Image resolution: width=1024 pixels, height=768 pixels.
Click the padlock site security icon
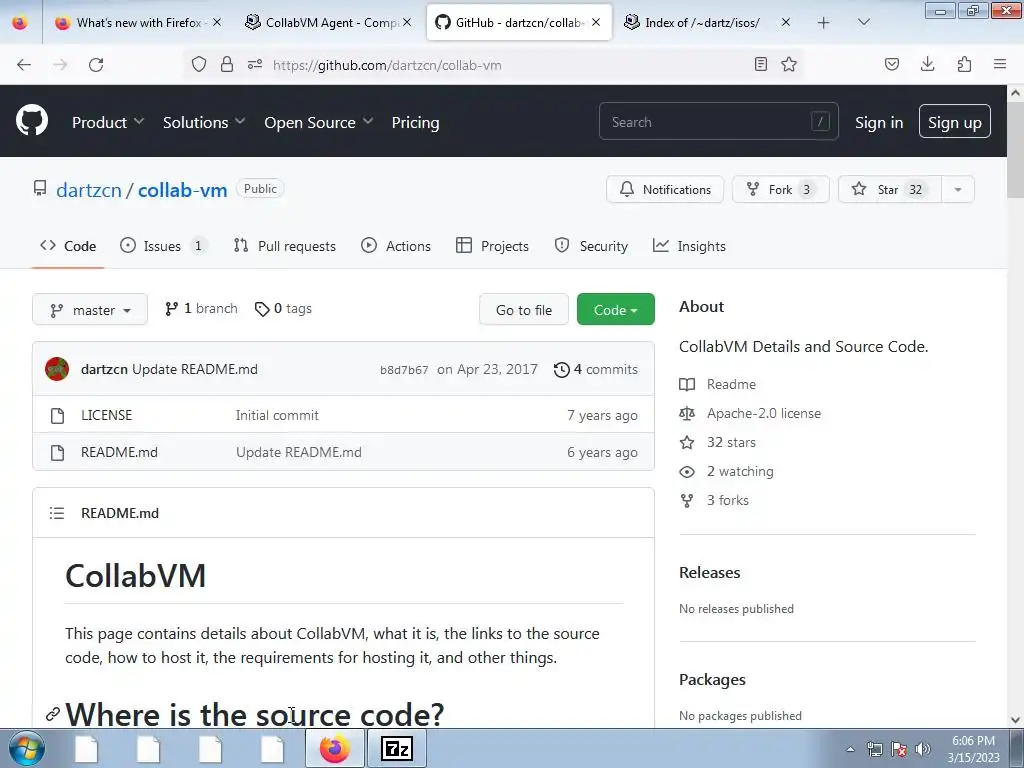[227, 64]
